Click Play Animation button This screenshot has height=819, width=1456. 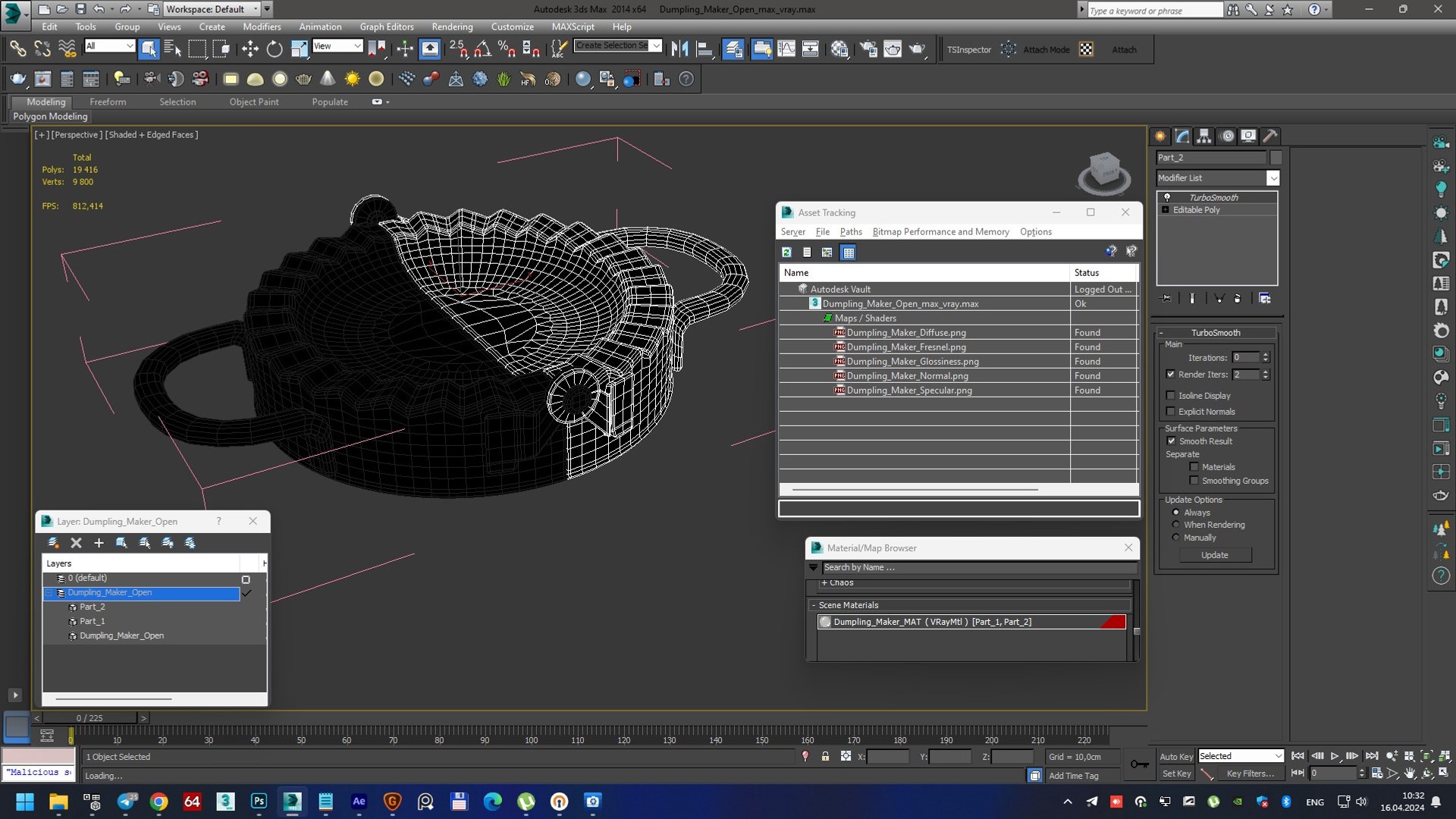1335,756
